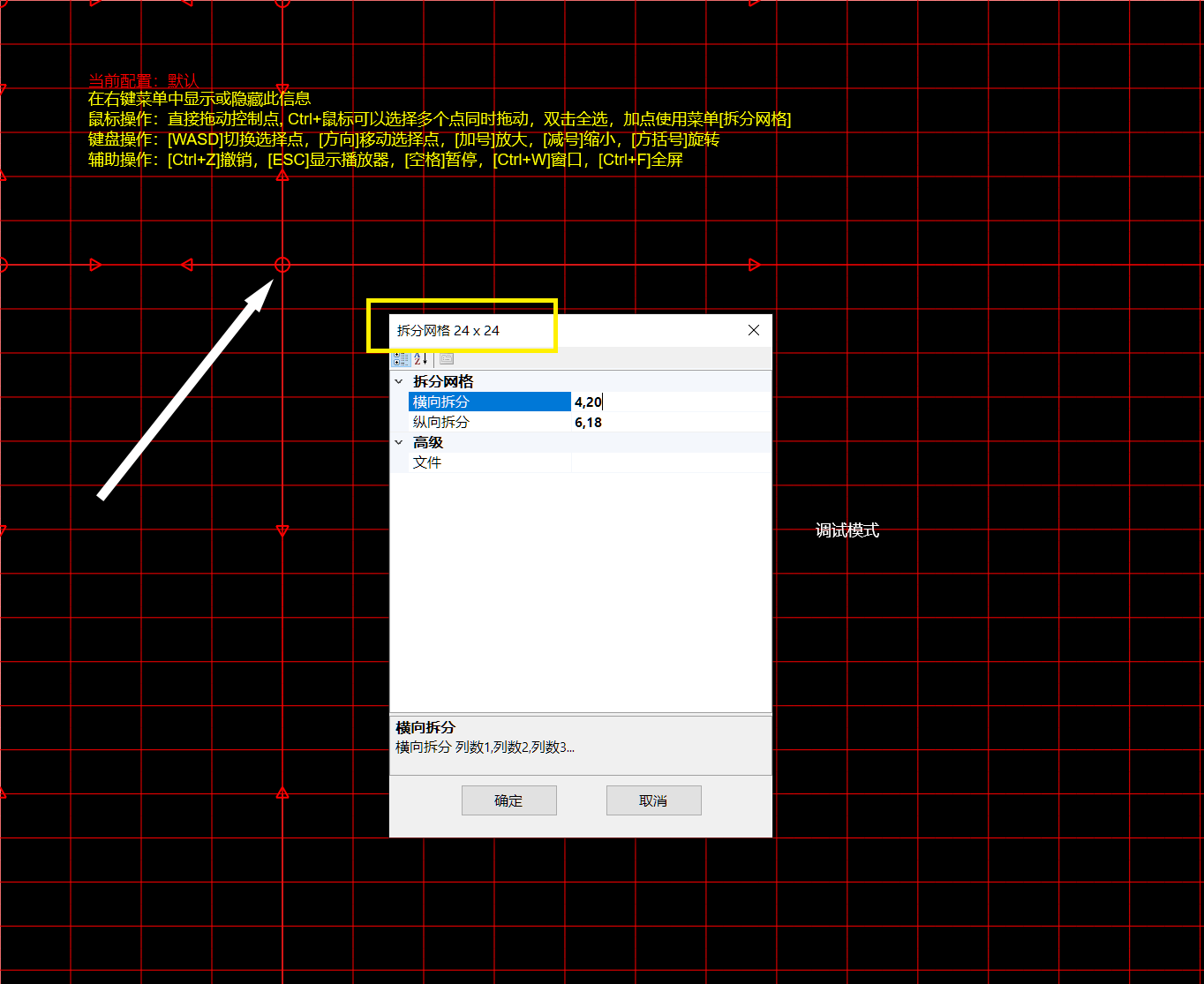Collapse the 高级 category
1204x984 pixels.
click(x=399, y=442)
